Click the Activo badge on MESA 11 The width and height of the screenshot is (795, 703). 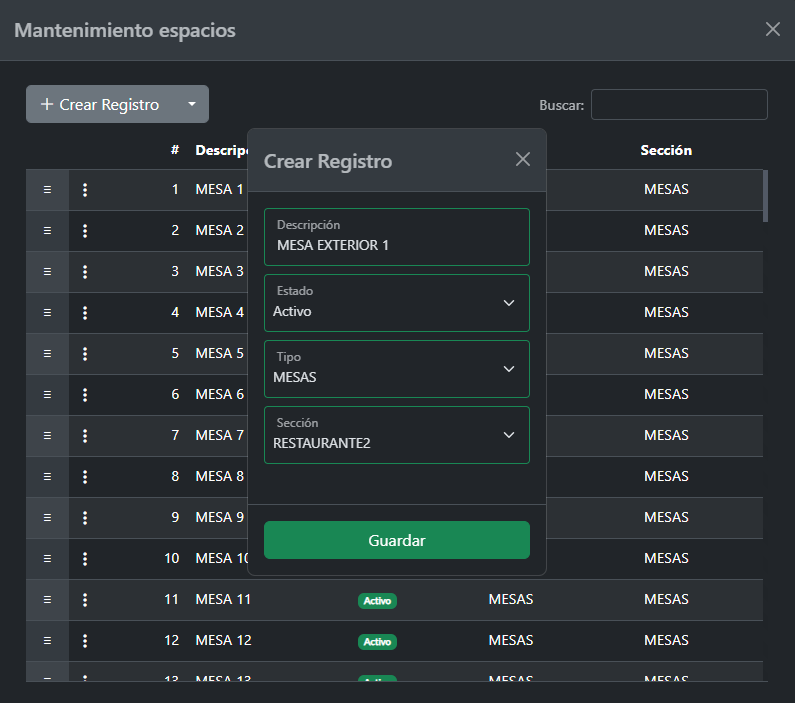coord(377,601)
